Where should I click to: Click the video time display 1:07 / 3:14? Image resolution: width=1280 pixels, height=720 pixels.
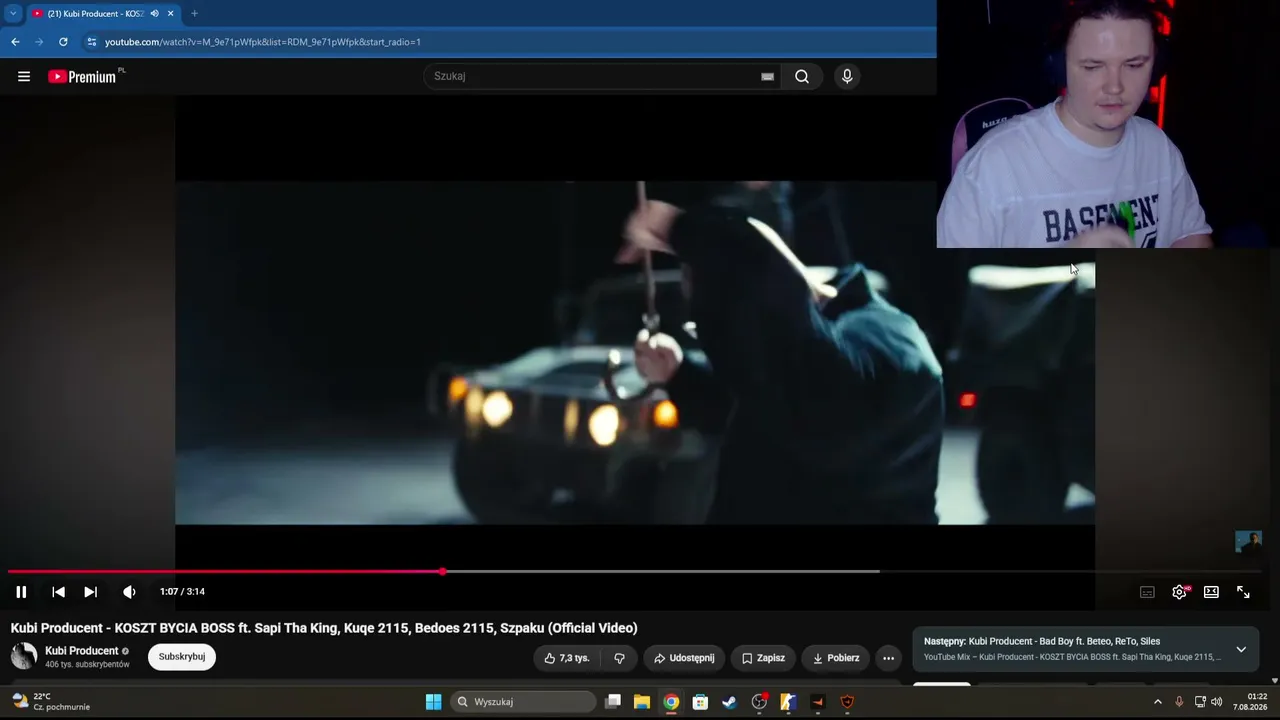pyautogui.click(x=182, y=592)
